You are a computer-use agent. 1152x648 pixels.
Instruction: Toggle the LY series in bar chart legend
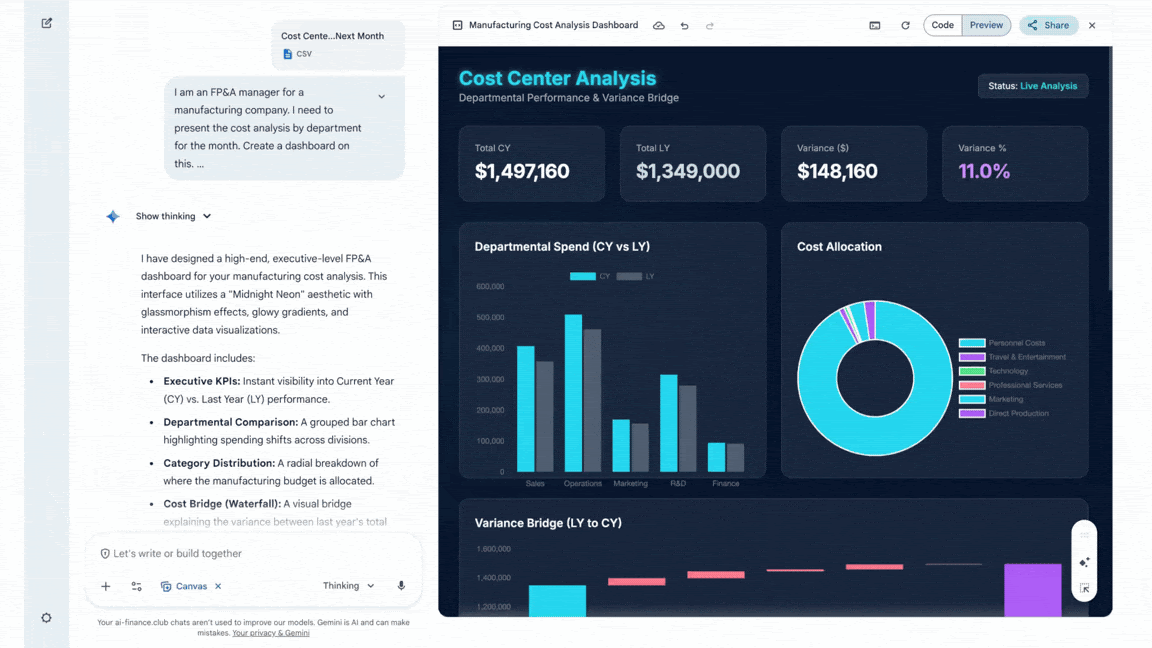click(x=636, y=276)
